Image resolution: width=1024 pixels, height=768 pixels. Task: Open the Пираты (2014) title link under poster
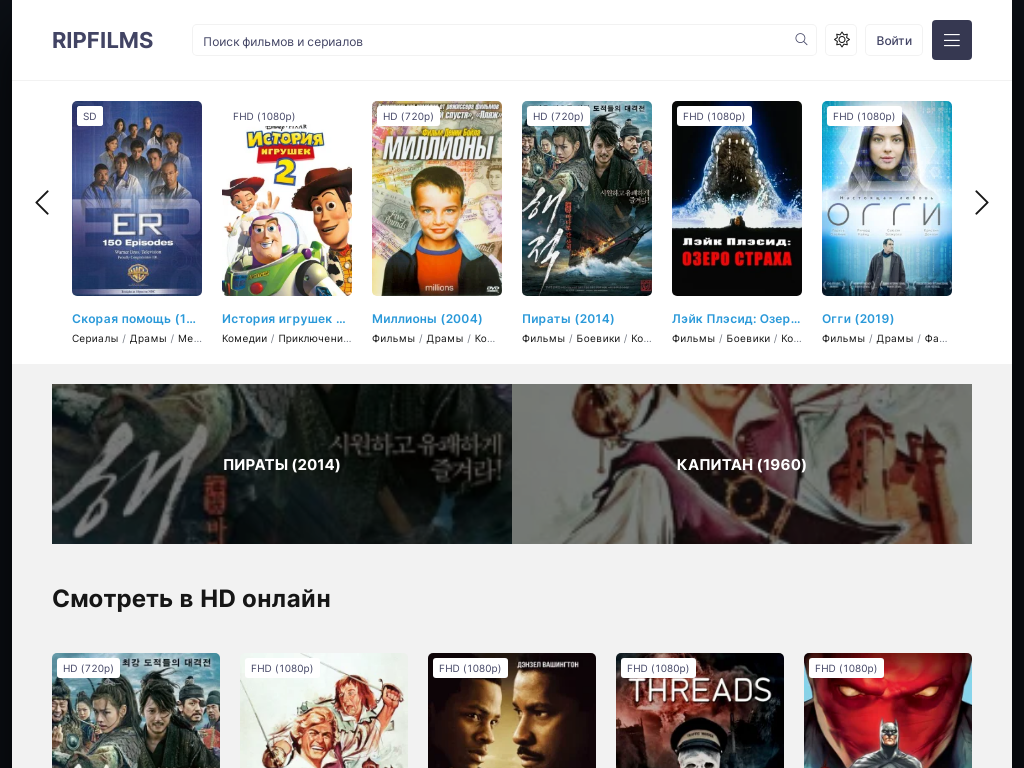(568, 319)
